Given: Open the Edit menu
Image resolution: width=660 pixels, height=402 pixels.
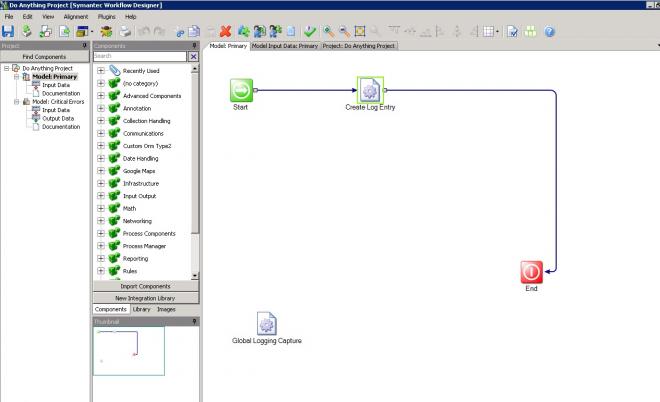Looking at the screenshot, I should click(x=27, y=16).
